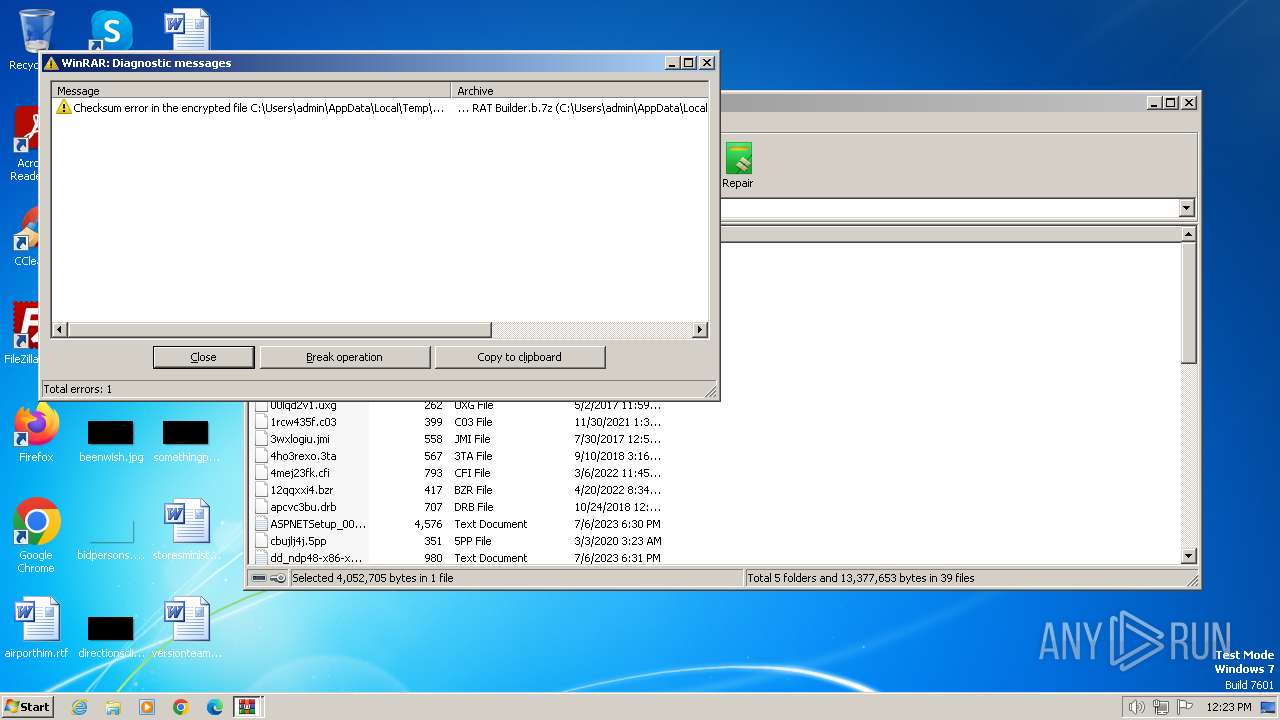
Task: Click the taskbar clock showing 12:23 PM
Action: [1228, 707]
